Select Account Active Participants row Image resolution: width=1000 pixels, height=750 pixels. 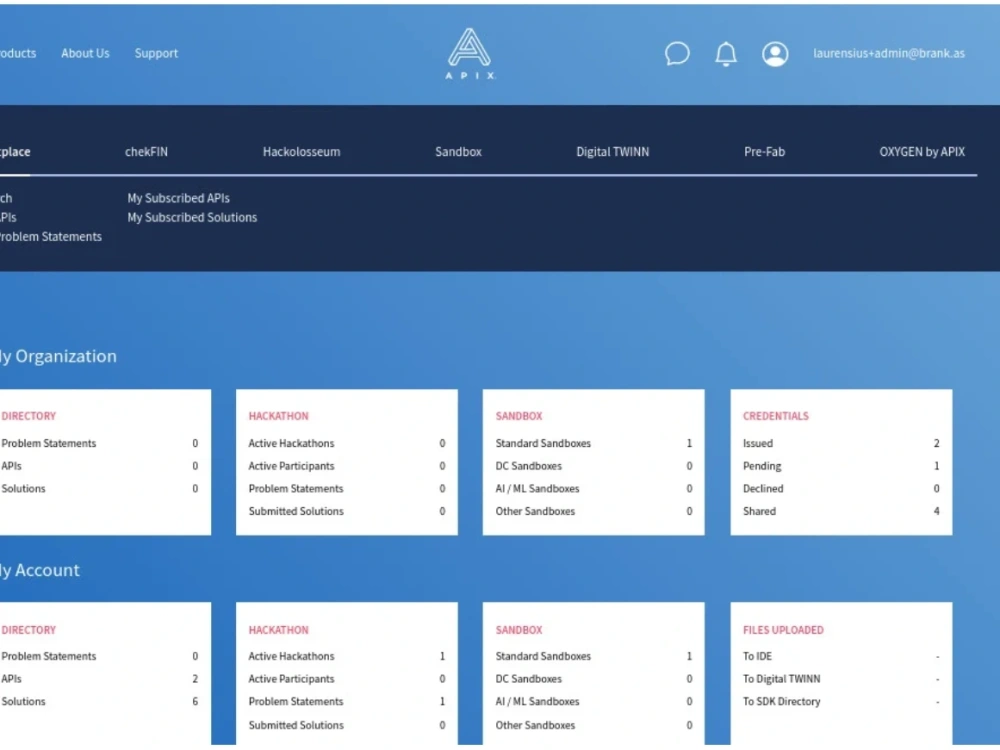[x=347, y=679]
